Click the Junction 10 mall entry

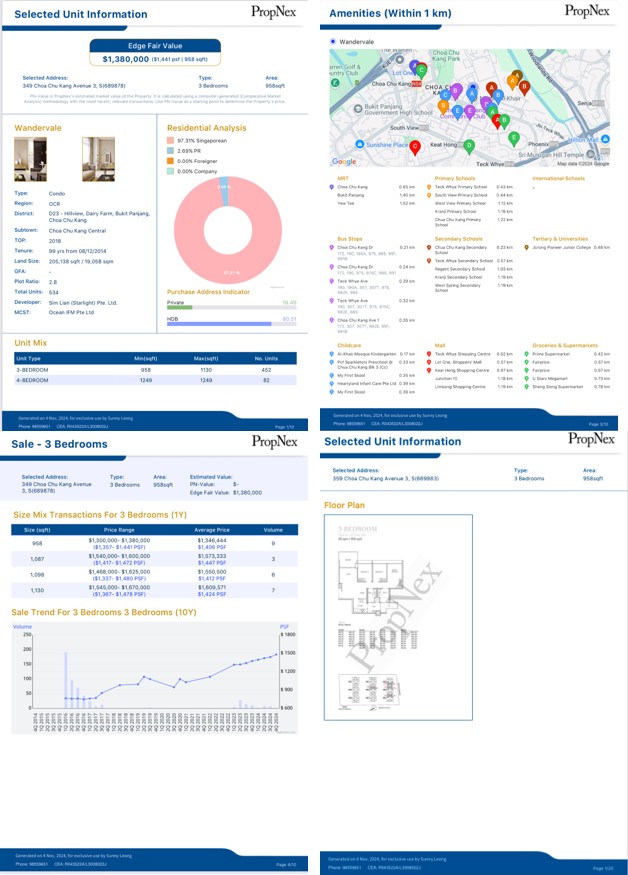coord(446,378)
